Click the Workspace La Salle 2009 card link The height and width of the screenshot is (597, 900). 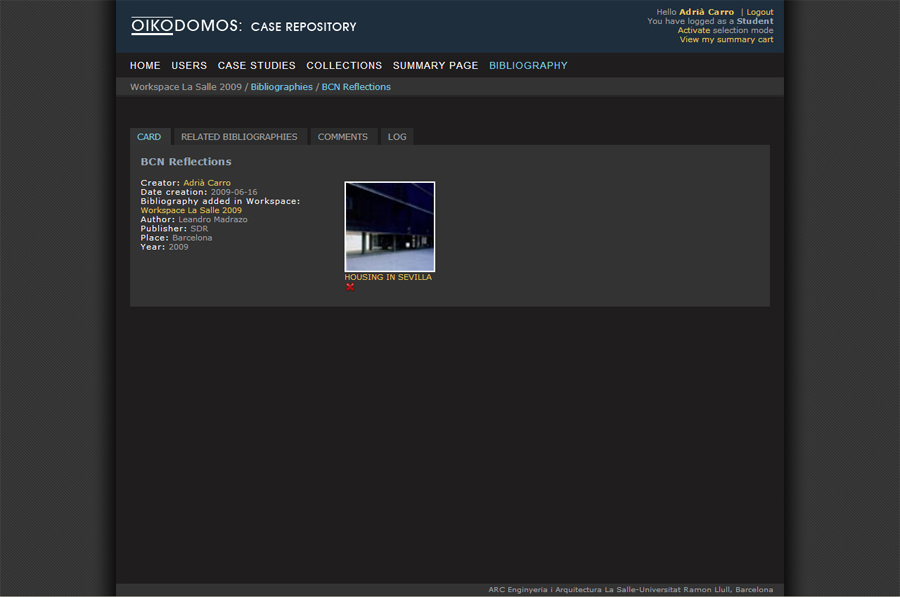[191, 211]
